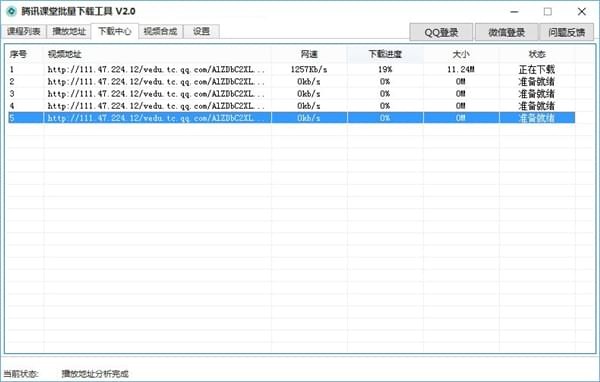Open 问题反馈 feedback button

click(566, 32)
